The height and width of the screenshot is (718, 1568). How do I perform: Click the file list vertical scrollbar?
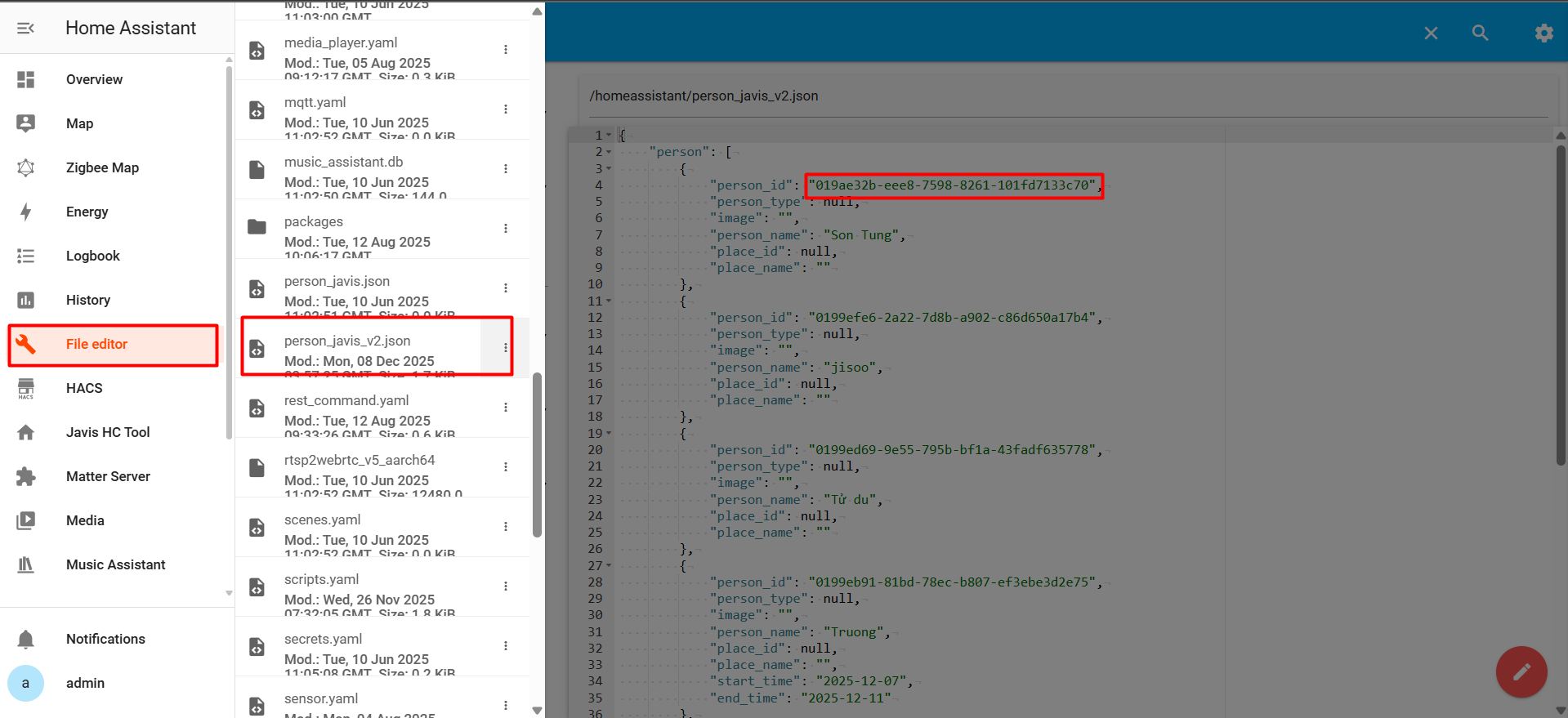coord(537,454)
